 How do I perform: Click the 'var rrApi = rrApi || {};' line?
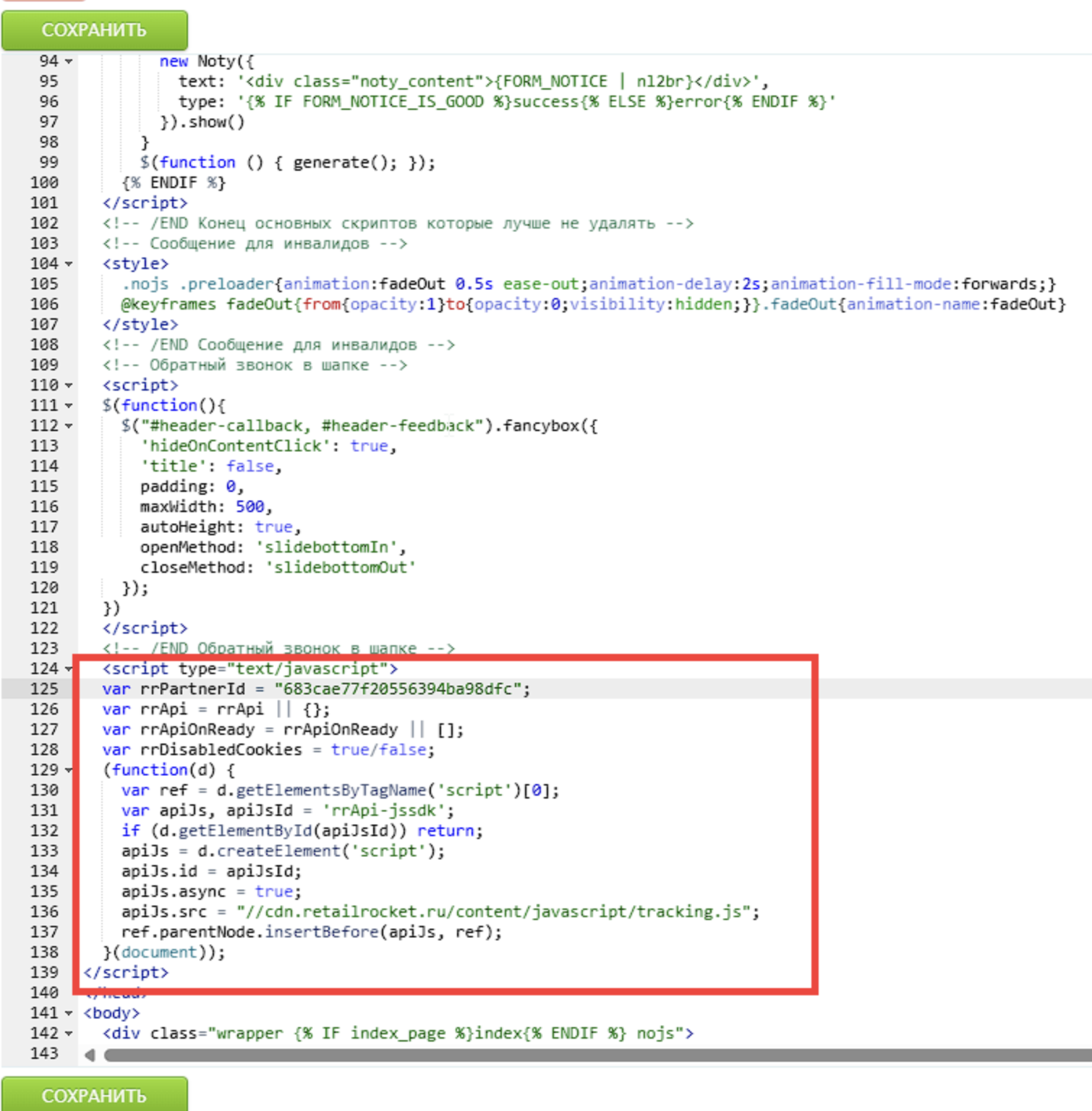[x=216, y=709]
